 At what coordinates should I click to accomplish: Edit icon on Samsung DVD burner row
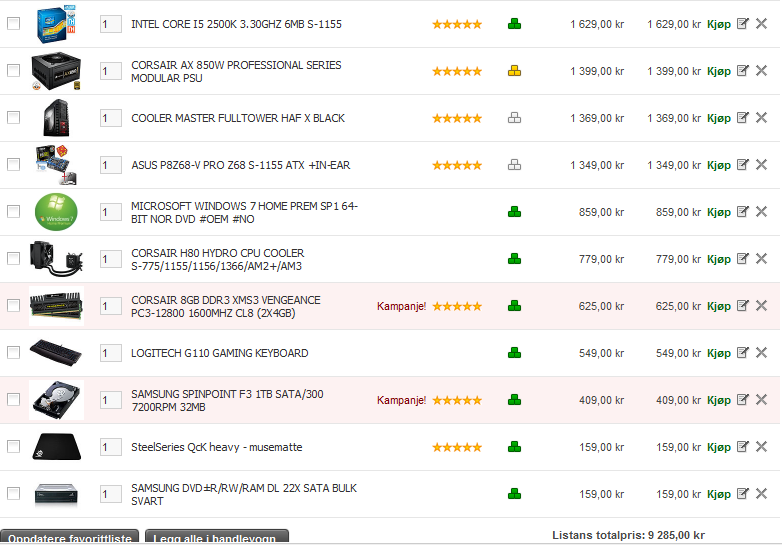click(x=743, y=494)
